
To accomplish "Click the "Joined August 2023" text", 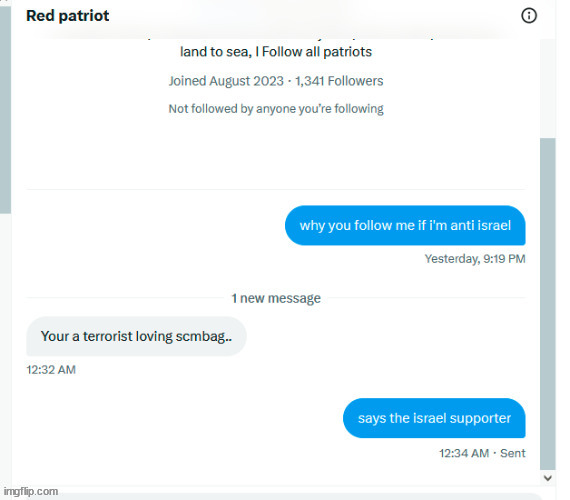I will coord(226,81).
